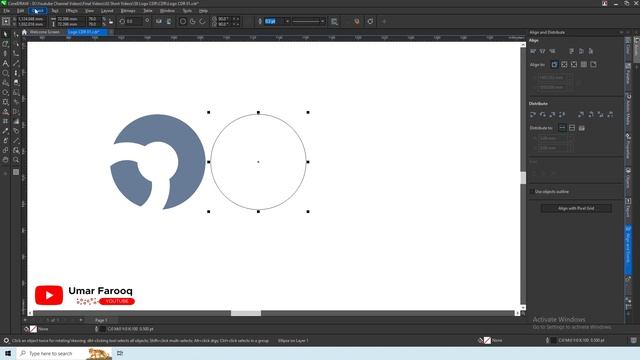Choose the Pie shape button

coord(193,21)
